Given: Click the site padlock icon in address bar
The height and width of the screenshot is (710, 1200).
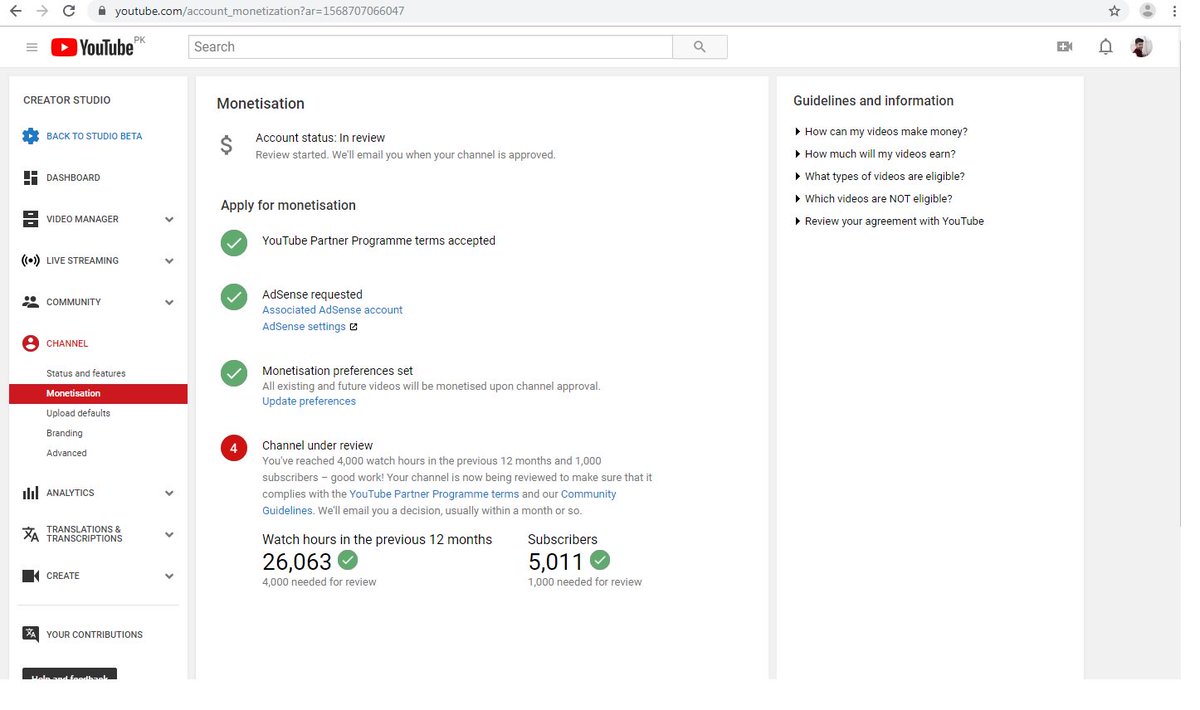Looking at the screenshot, I should coord(100,11).
